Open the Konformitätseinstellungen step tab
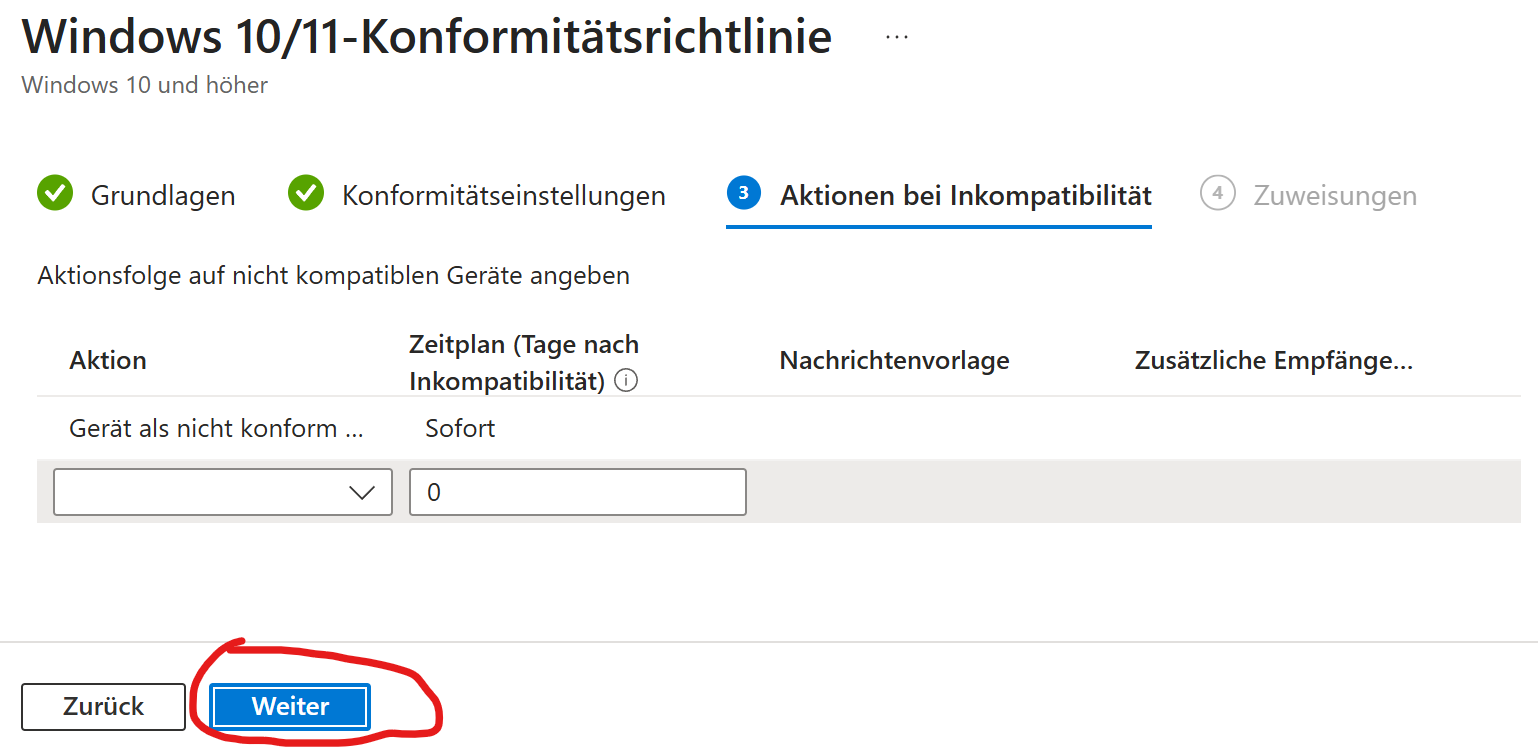 coord(503,195)
